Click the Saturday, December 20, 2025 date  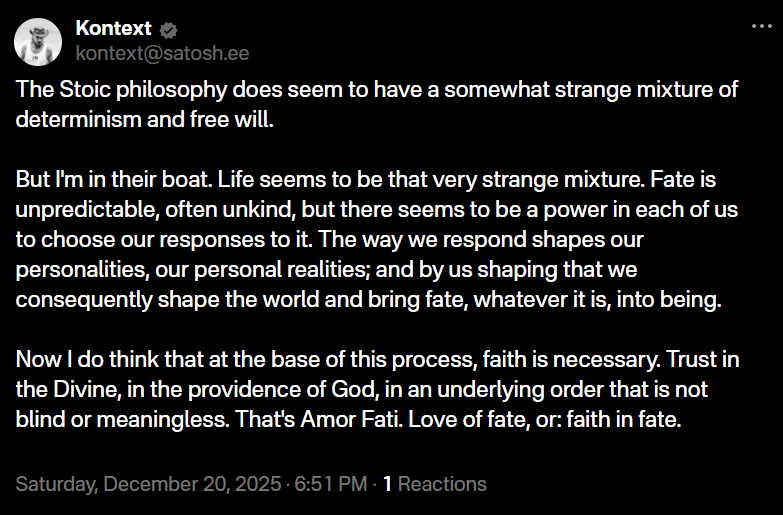click(x=148, y=485)
